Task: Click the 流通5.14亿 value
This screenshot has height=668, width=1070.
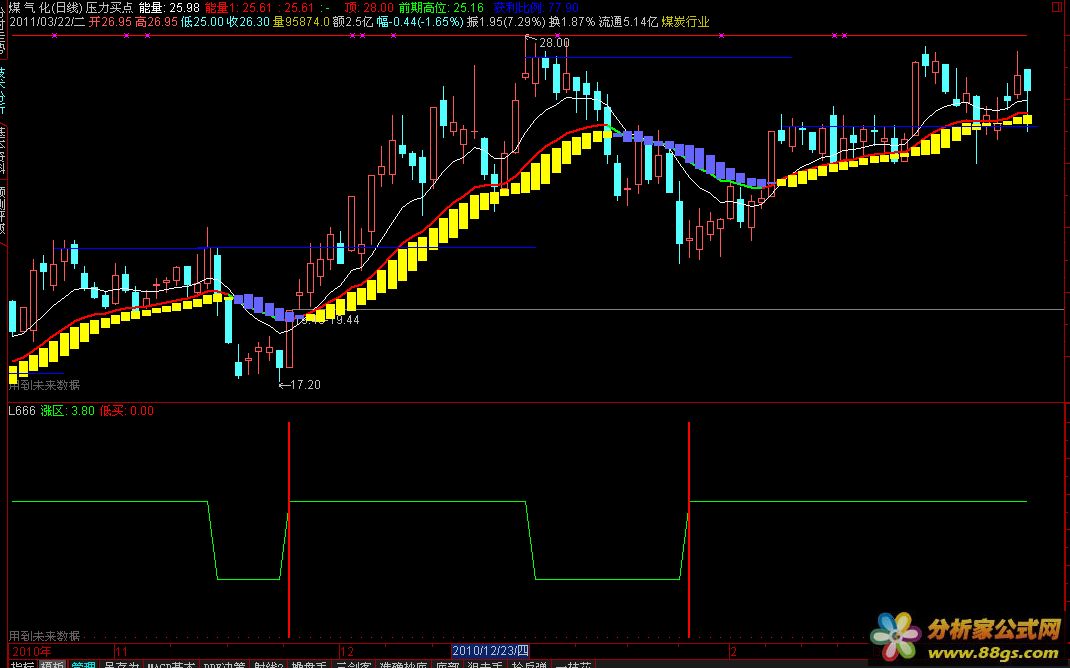Action: (x=628, y=22)
